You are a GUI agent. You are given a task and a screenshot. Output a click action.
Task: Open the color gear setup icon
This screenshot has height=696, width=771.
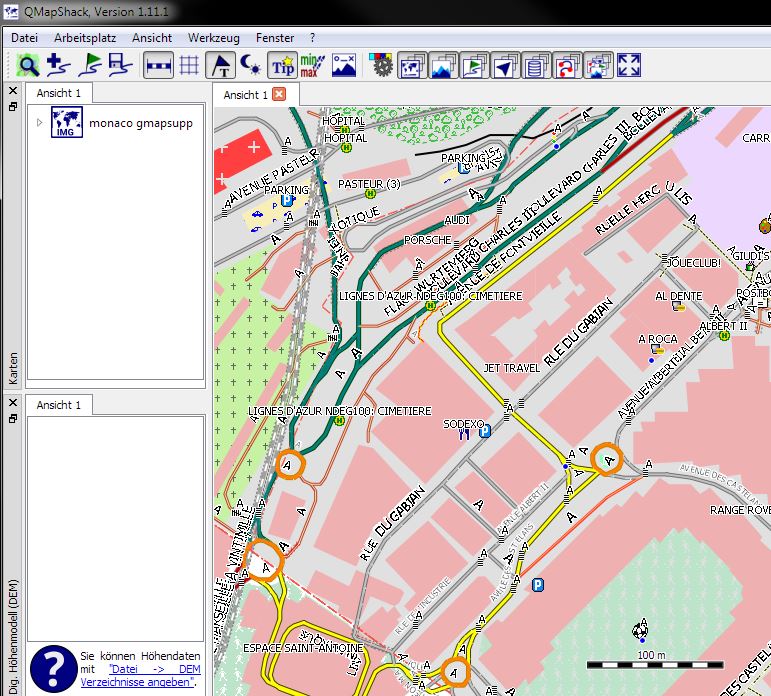(381, 65)
